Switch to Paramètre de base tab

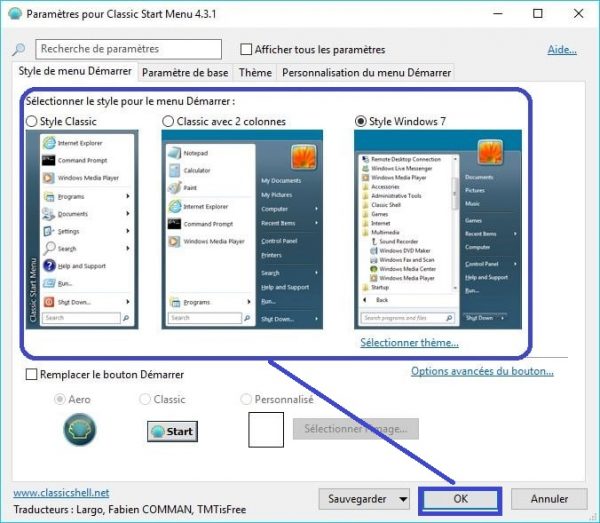click(185, 72)
